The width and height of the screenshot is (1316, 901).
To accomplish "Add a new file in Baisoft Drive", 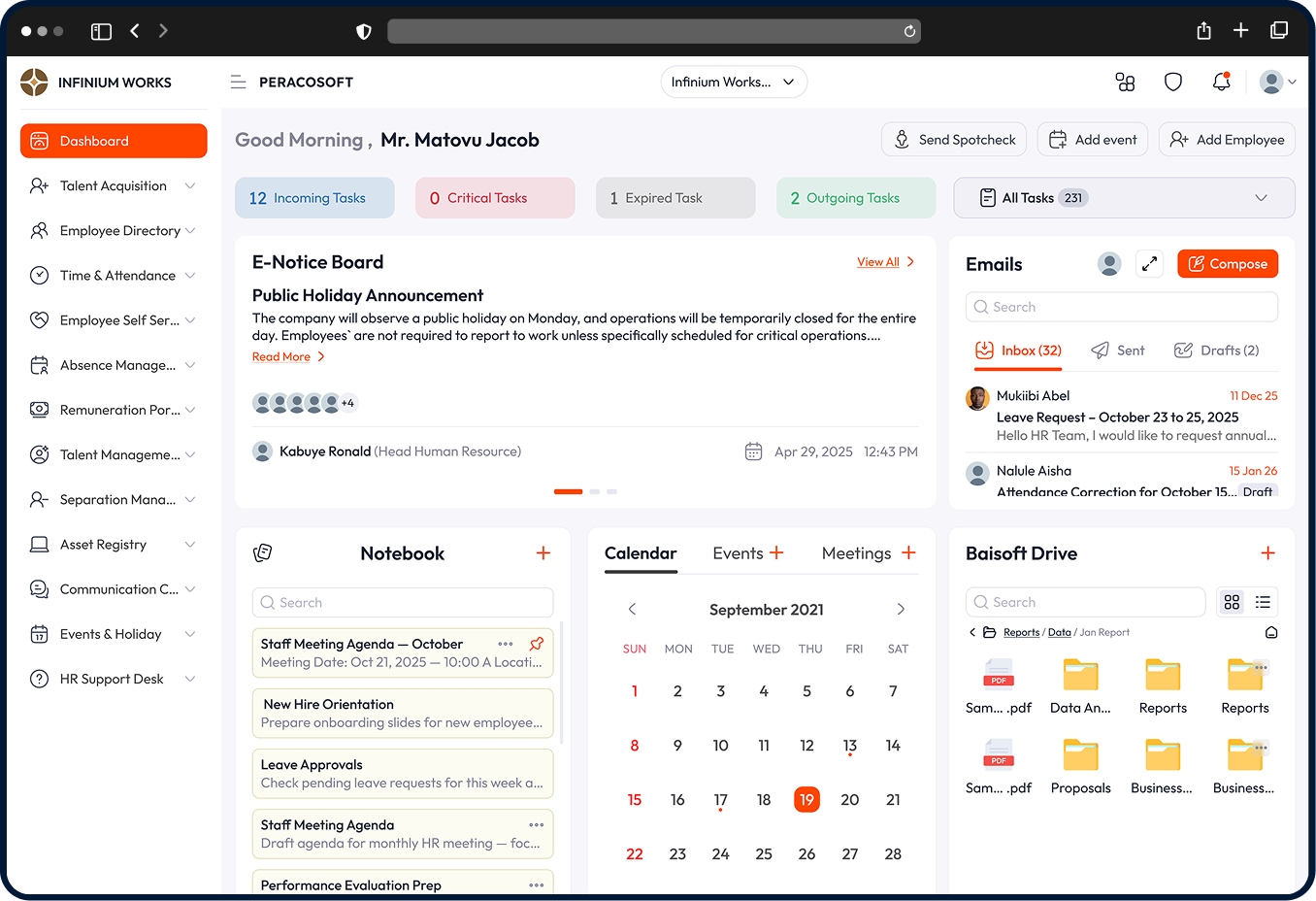I will pos(1267,553).
